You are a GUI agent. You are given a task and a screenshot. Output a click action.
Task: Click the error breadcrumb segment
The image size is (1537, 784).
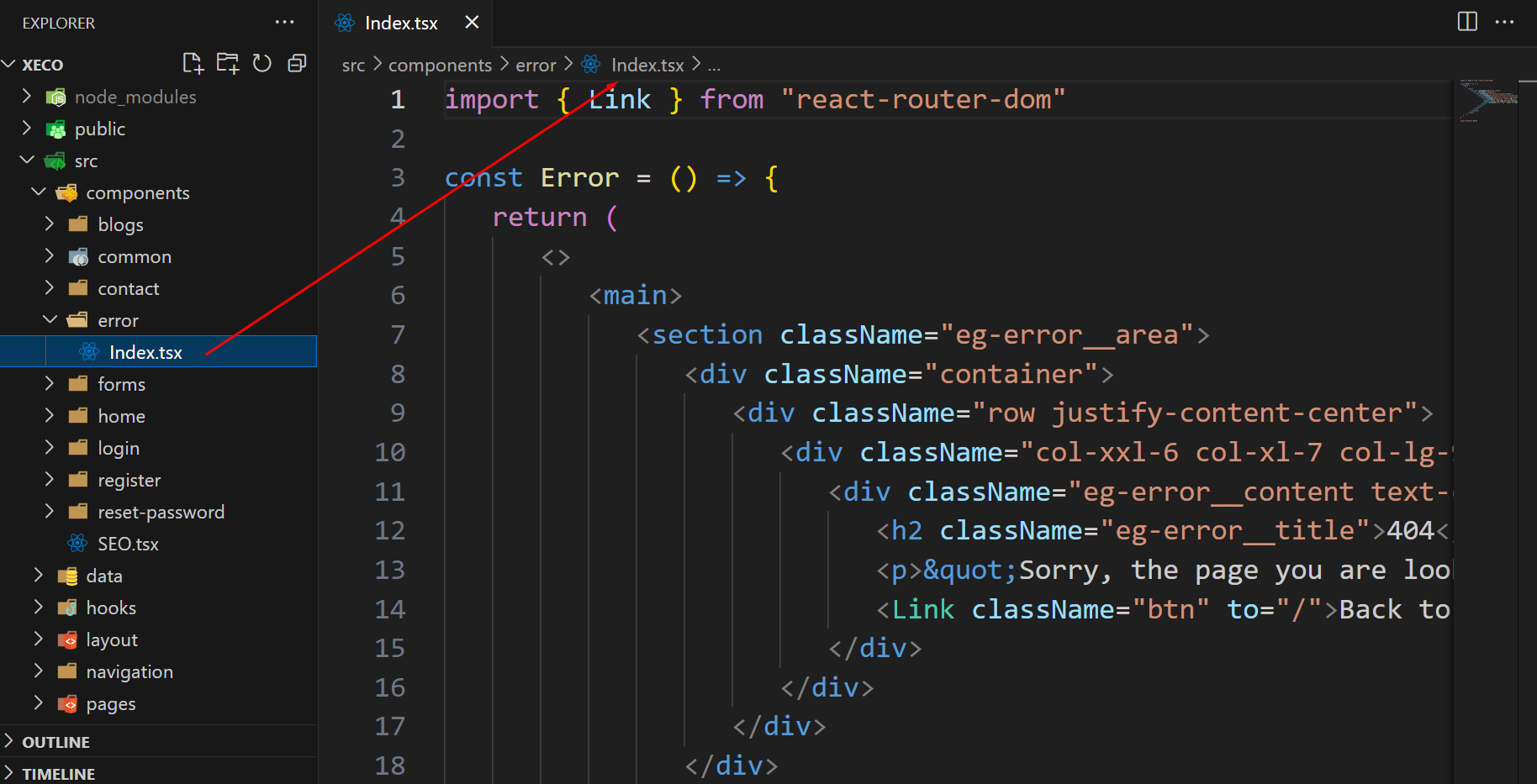(x=536, y=65)
